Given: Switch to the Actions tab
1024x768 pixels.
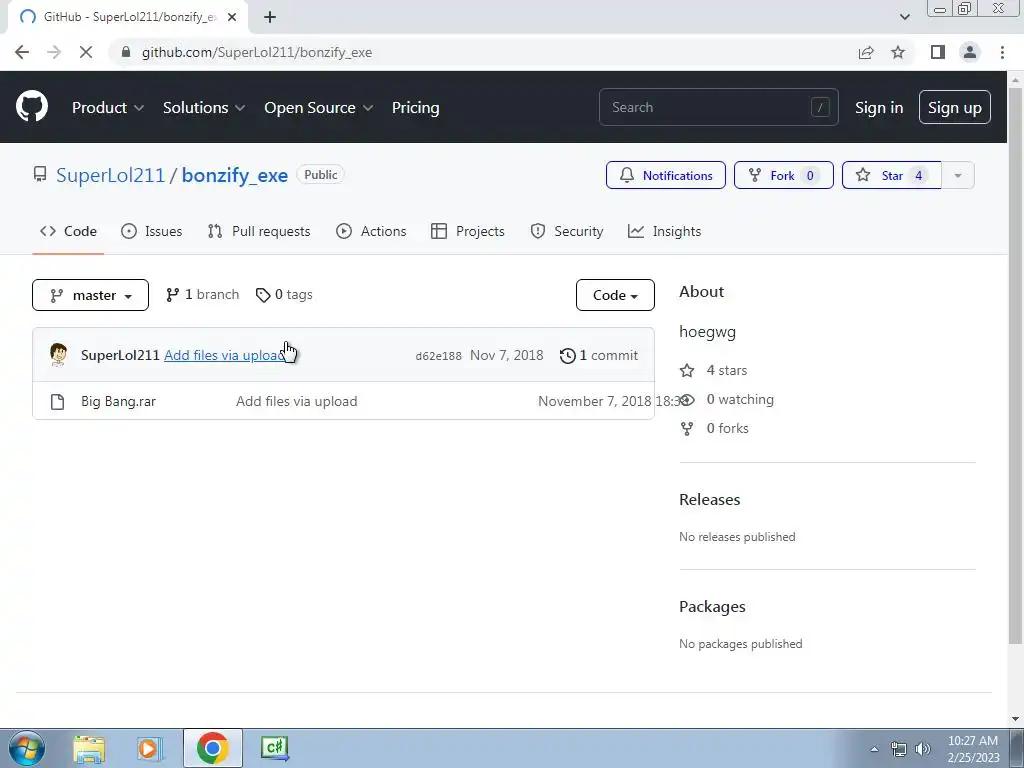Looking at the screenshot, I should point(371,231).
